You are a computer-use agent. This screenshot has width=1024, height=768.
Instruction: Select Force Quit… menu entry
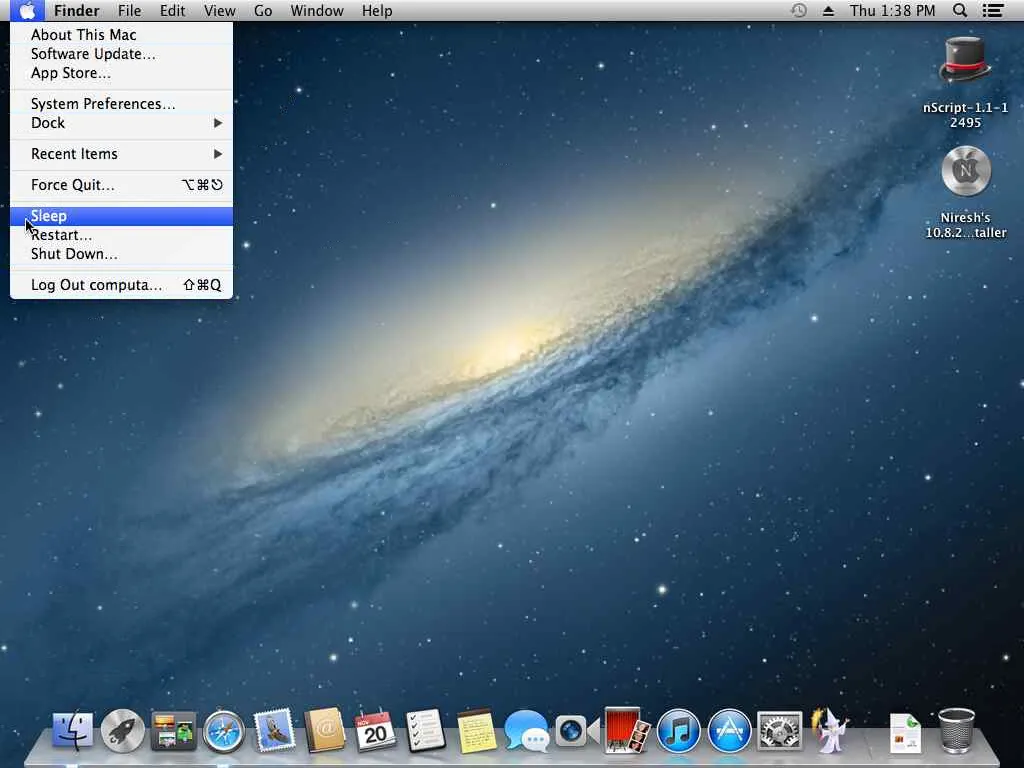pos(73,185)
